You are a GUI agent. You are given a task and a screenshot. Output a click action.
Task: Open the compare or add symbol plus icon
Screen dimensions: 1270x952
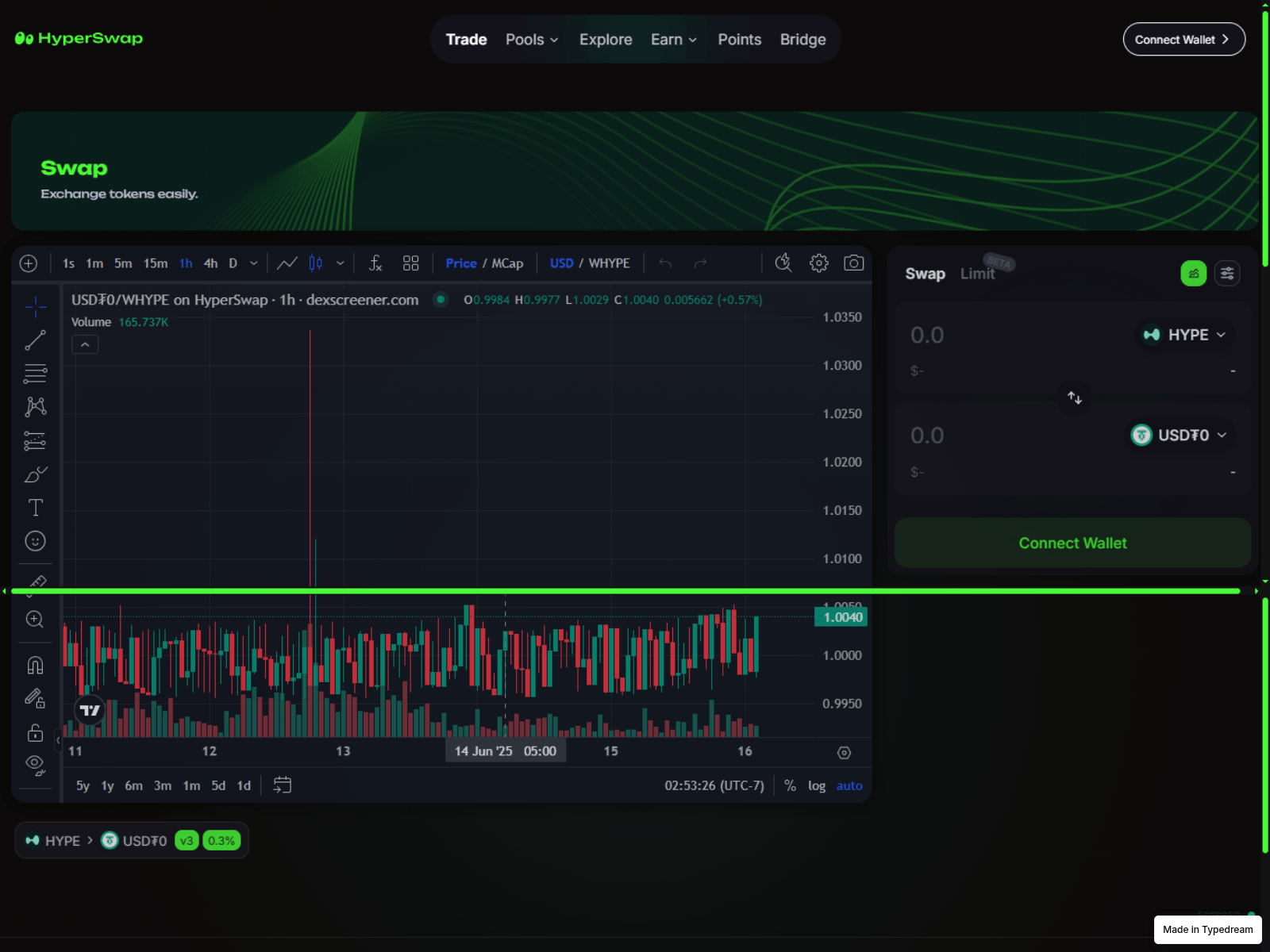point(29,263)
